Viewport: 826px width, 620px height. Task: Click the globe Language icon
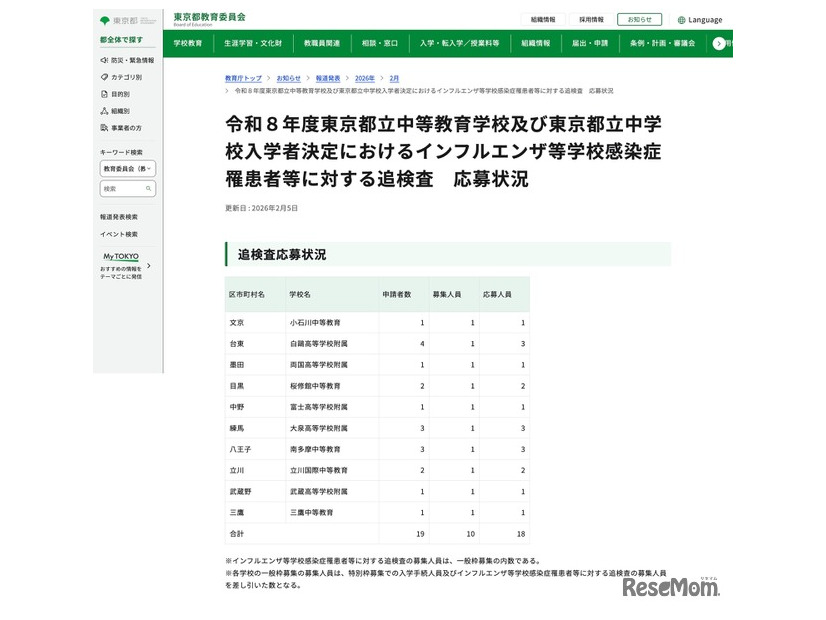point(681,20)
